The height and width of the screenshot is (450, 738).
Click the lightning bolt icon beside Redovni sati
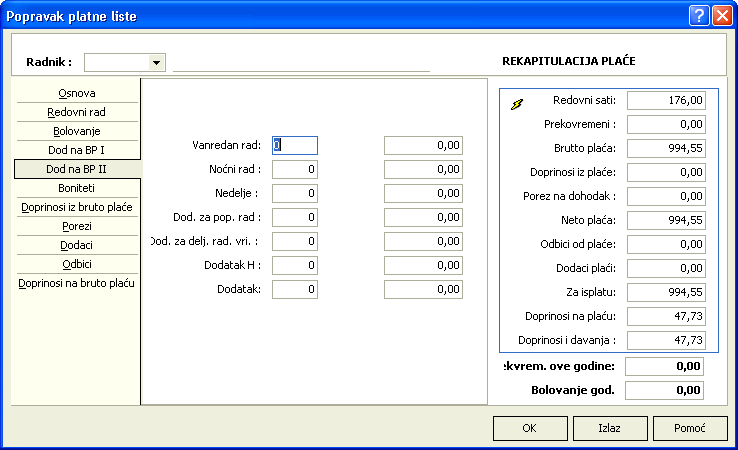tap(517, 103)
